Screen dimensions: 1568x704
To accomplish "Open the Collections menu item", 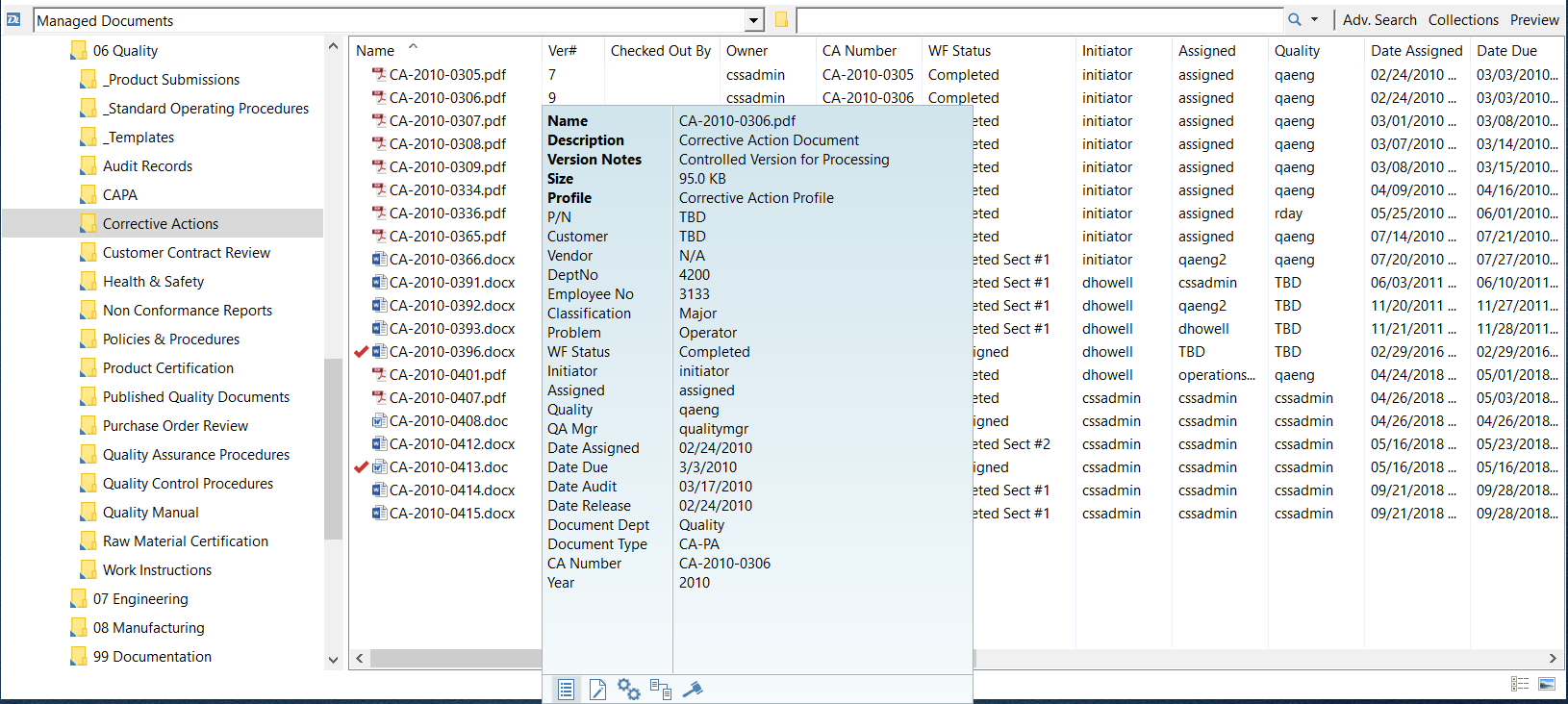I will click(x=1462, y=20).
